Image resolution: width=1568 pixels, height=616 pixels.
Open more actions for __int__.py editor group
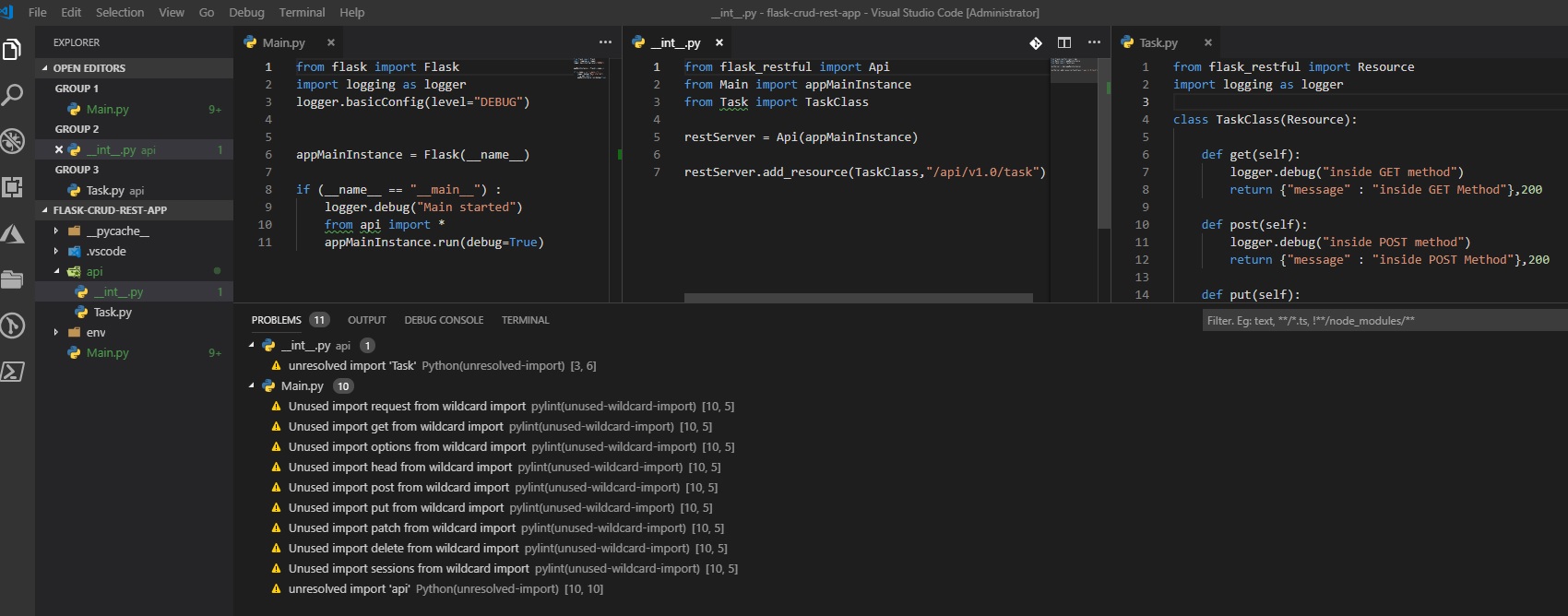(1094, 42)
